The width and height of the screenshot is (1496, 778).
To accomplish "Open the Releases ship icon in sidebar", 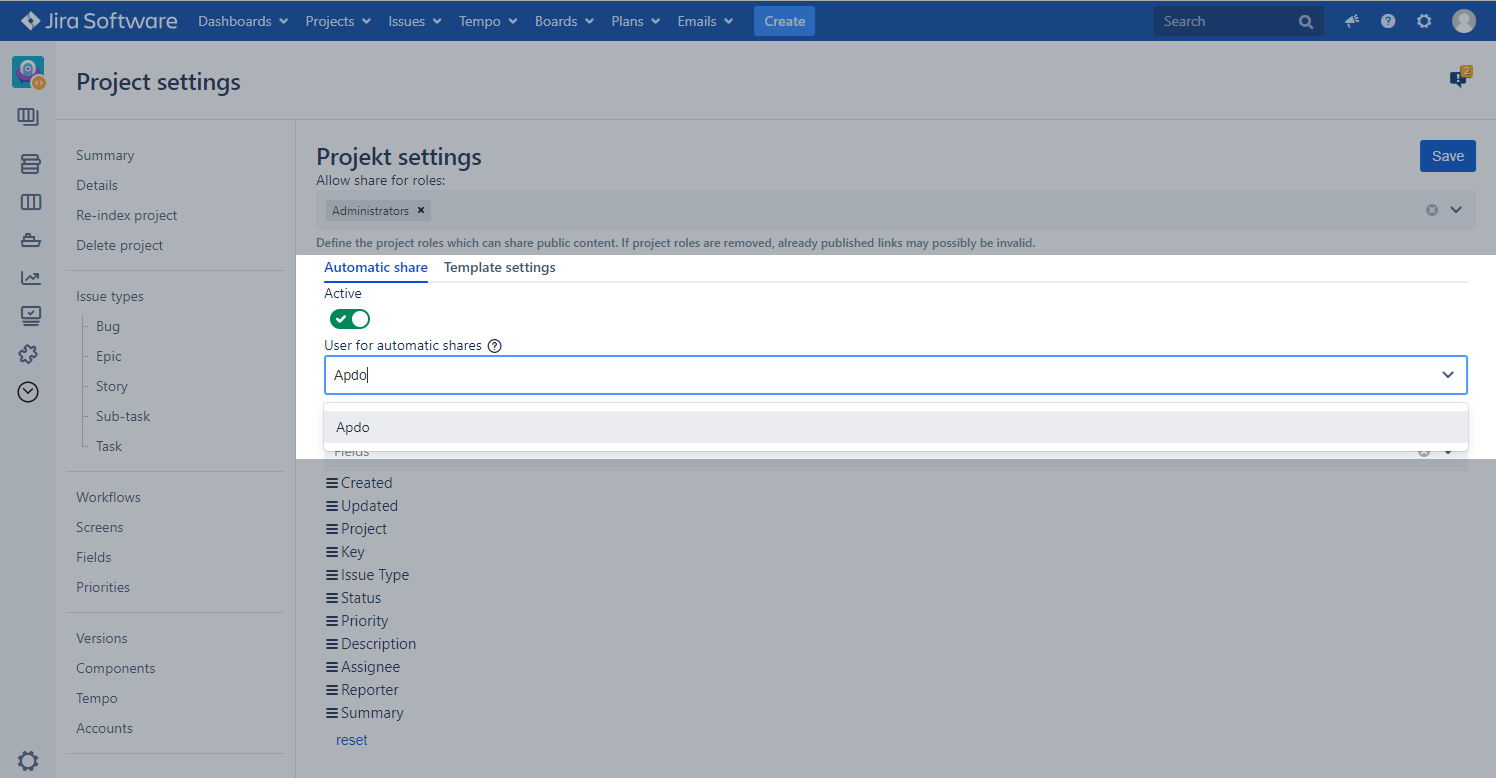I will [30, 240].
